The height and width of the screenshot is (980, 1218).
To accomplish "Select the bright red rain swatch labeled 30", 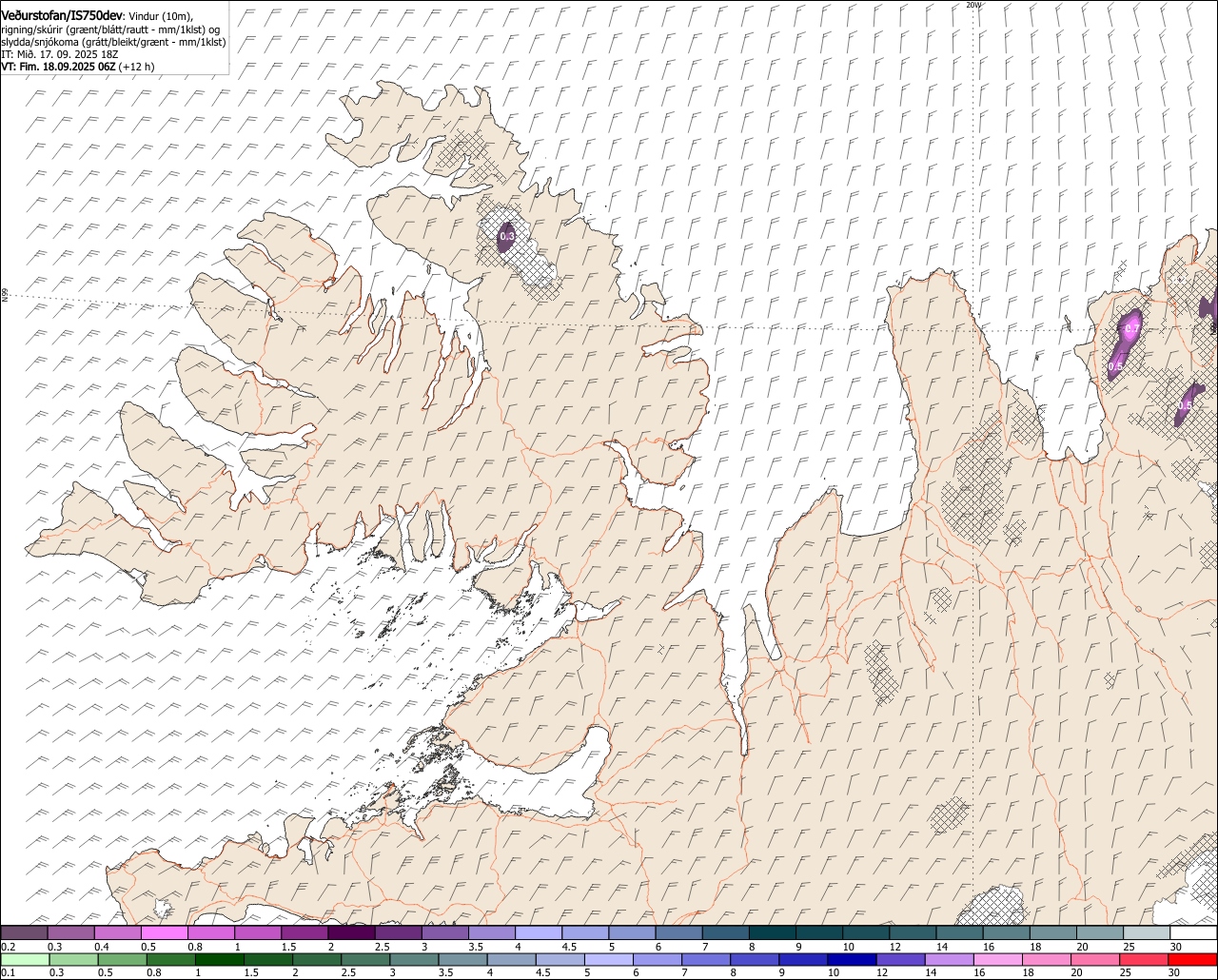I will click(x=1193, y=959).
